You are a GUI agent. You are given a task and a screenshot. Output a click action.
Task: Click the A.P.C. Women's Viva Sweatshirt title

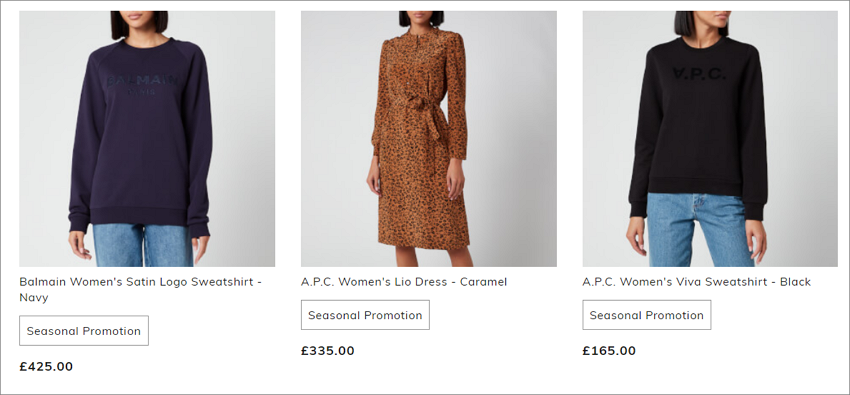(x=697, y=282)
